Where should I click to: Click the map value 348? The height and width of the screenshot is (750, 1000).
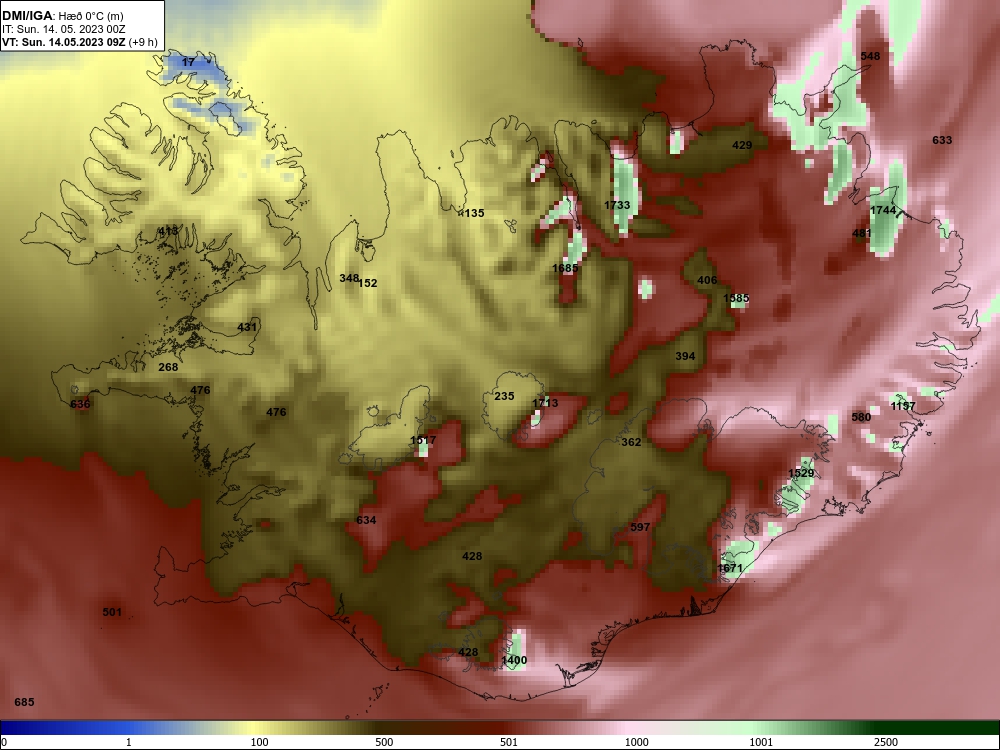tap(349, 278)
